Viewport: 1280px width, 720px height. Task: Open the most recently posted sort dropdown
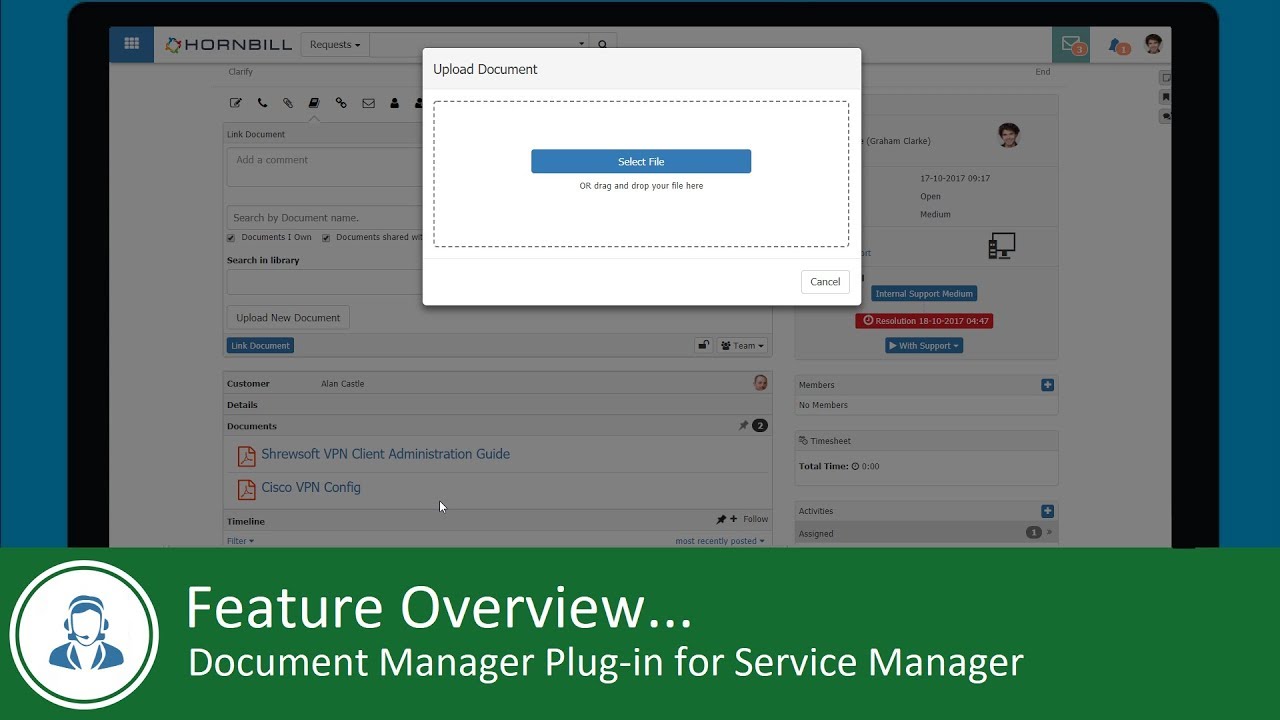(x=719, y=541)
